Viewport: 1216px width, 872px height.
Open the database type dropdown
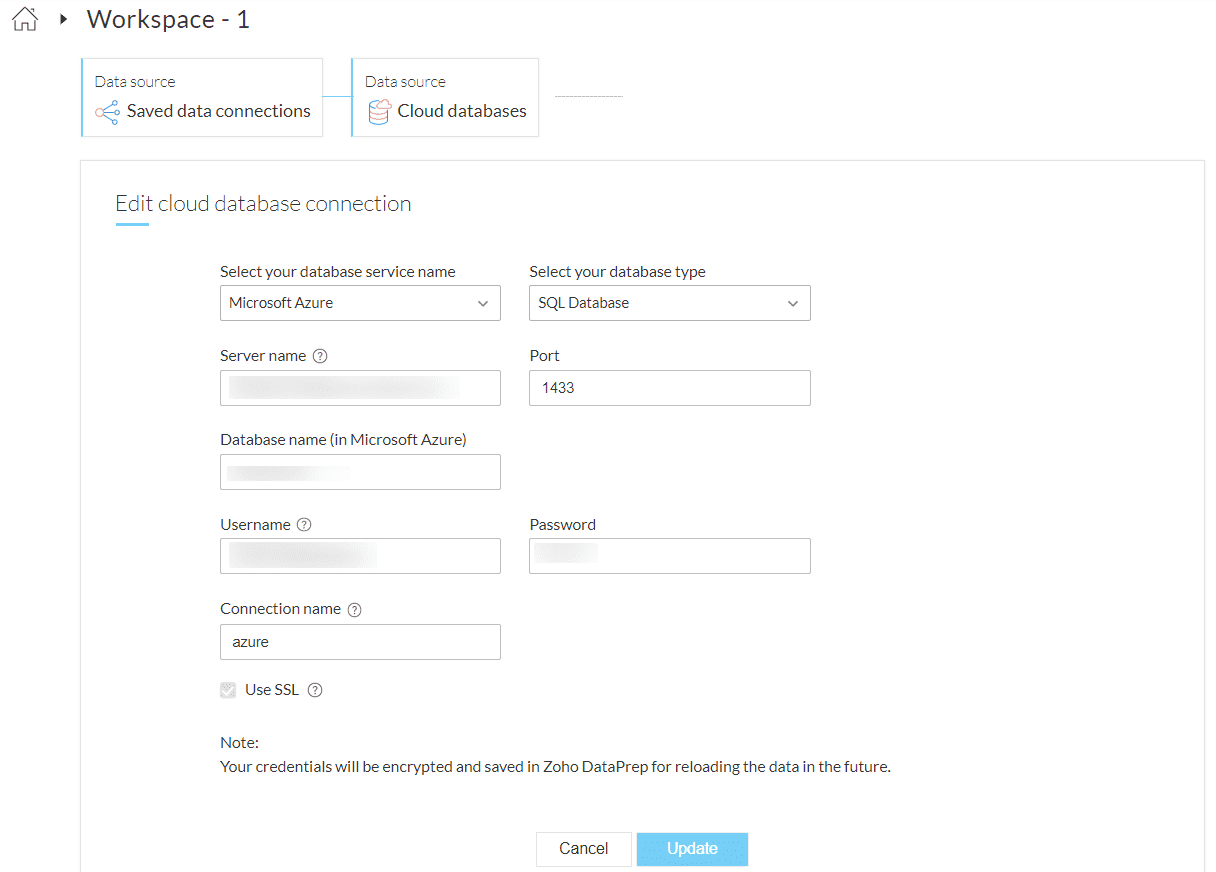tap(669, 303)
